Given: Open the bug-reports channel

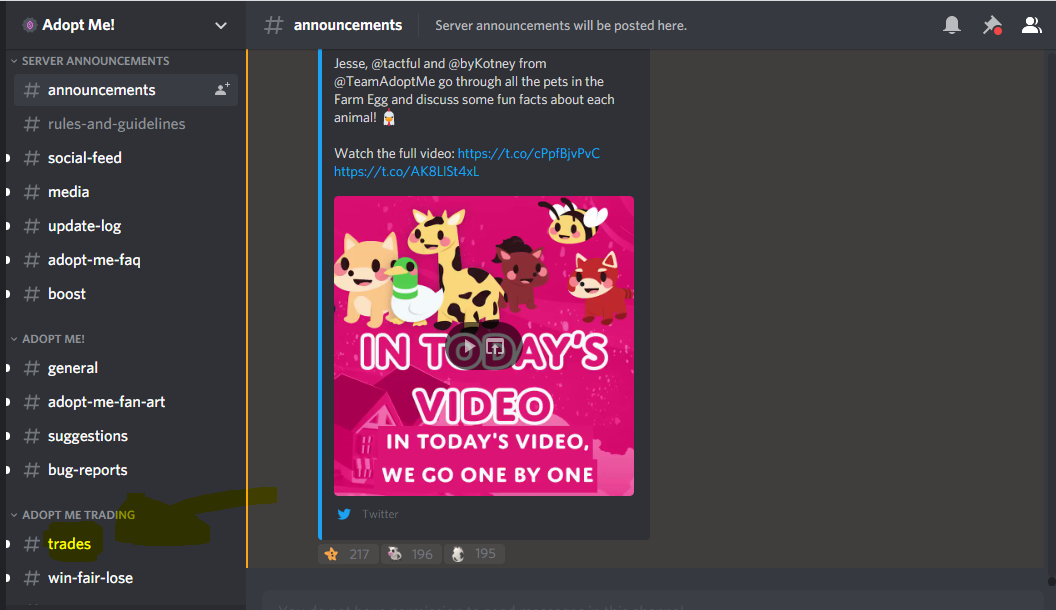Looking at the screenshot, I should (x=126, y=470).
